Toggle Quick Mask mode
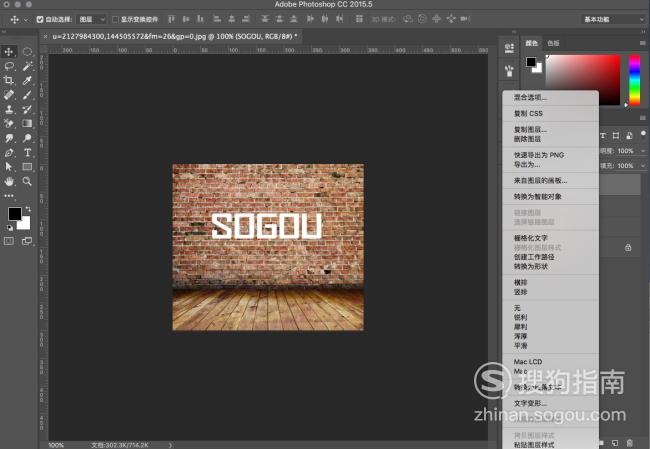Screen dimensions: 650x449 click(x=9, y=241)
